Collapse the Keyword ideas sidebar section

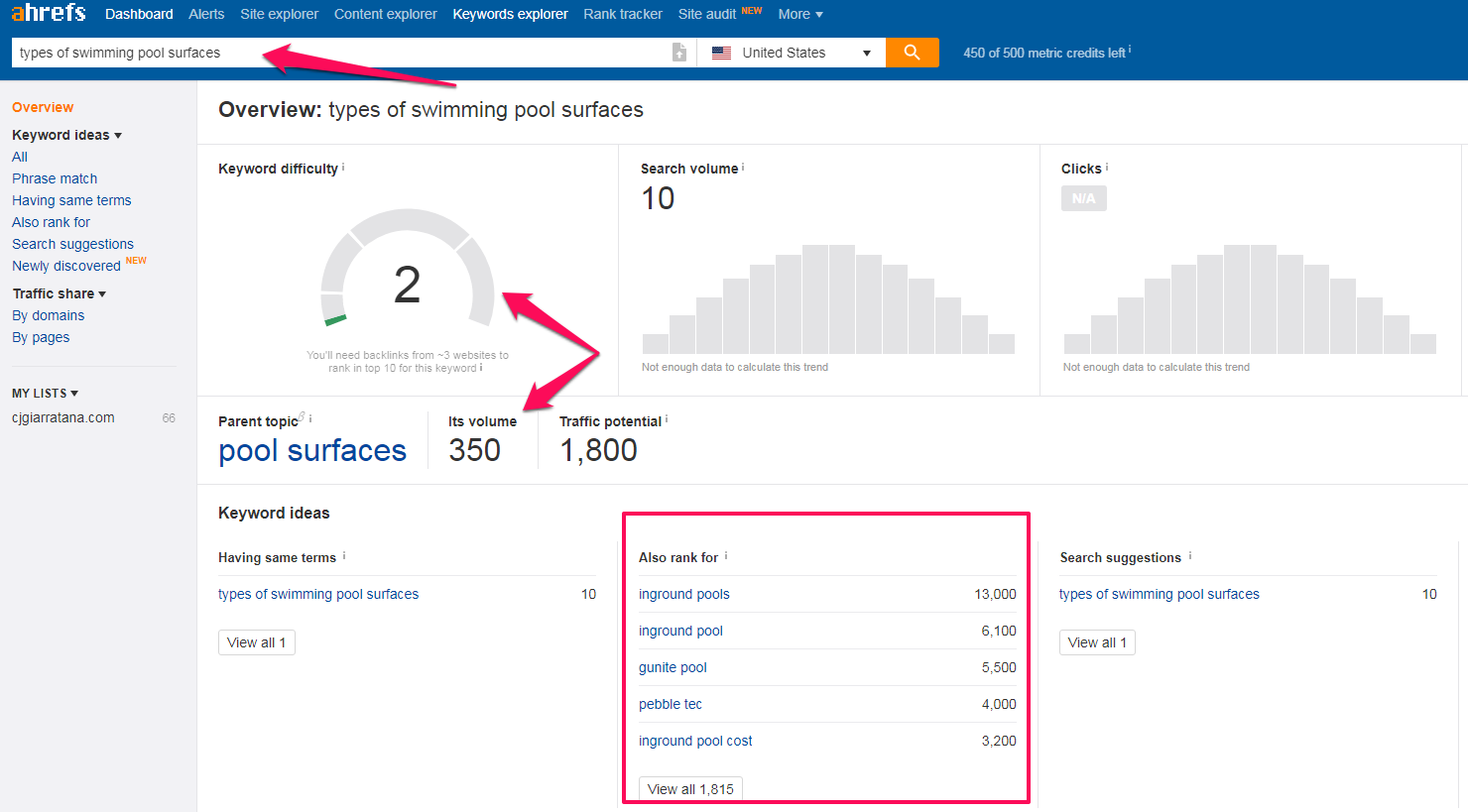(x=66, y=135)
